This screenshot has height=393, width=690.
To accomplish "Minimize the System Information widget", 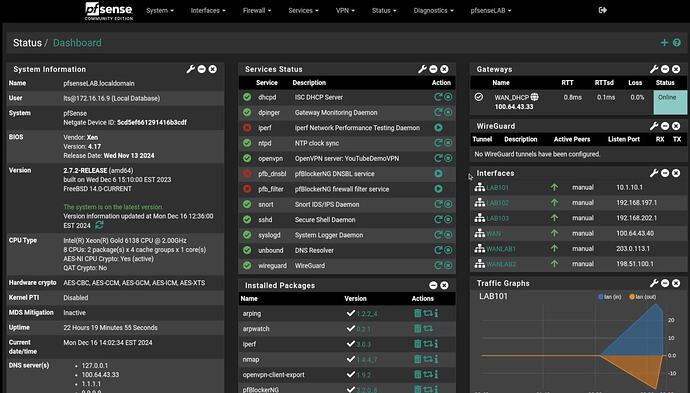I will click(x=202, y=69).
